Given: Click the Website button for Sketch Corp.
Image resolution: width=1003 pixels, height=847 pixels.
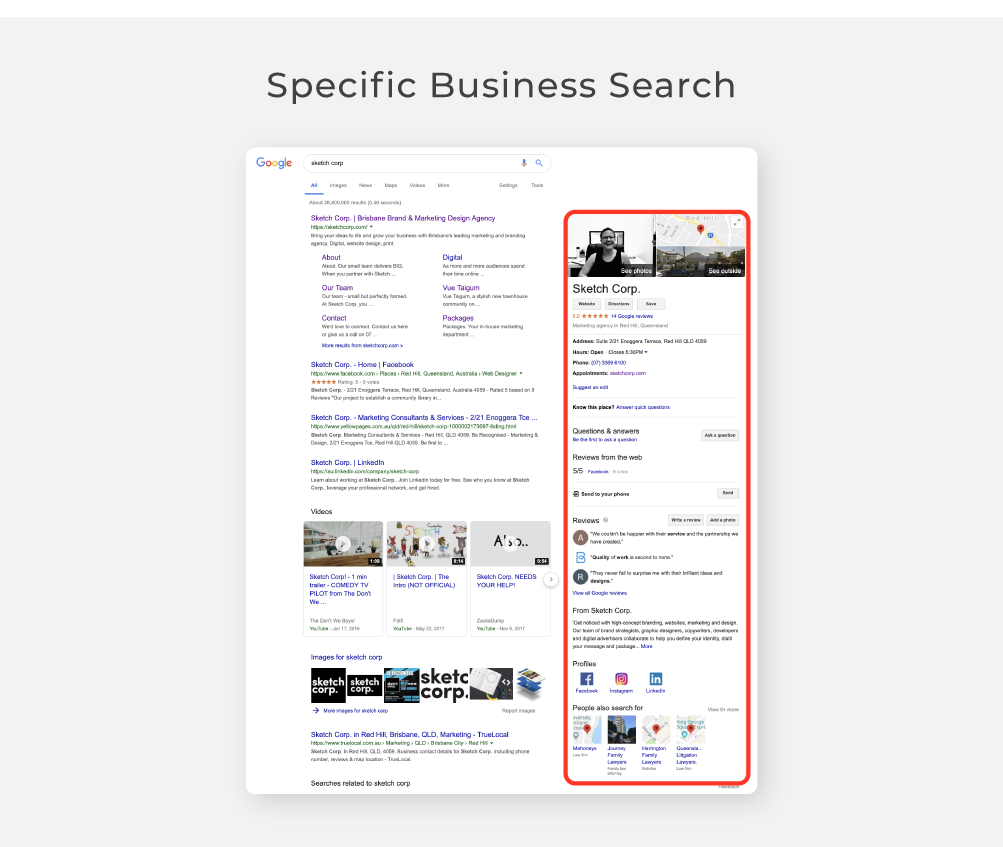Looking at the screenshot, I should click(x=587, y=304).
